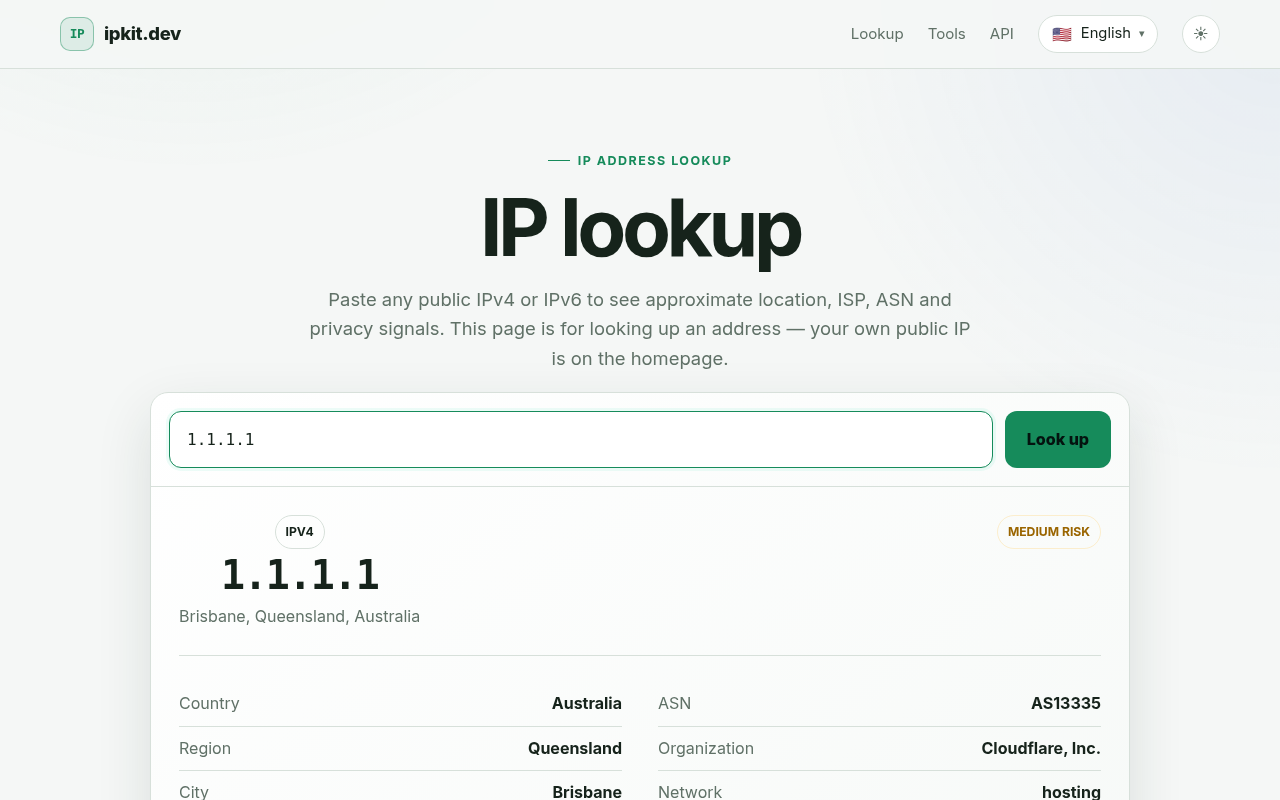This screenshot has width=1280, height=800.
Task: Click the Region value Queensland
Action: click(x=575, y=748)
